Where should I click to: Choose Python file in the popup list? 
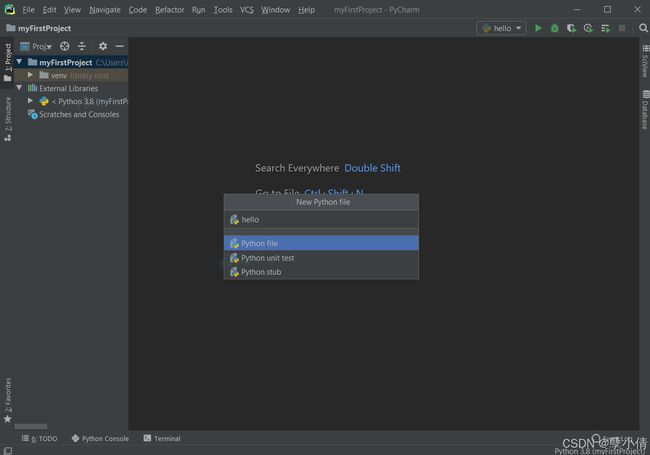click(x=321, y=243)
